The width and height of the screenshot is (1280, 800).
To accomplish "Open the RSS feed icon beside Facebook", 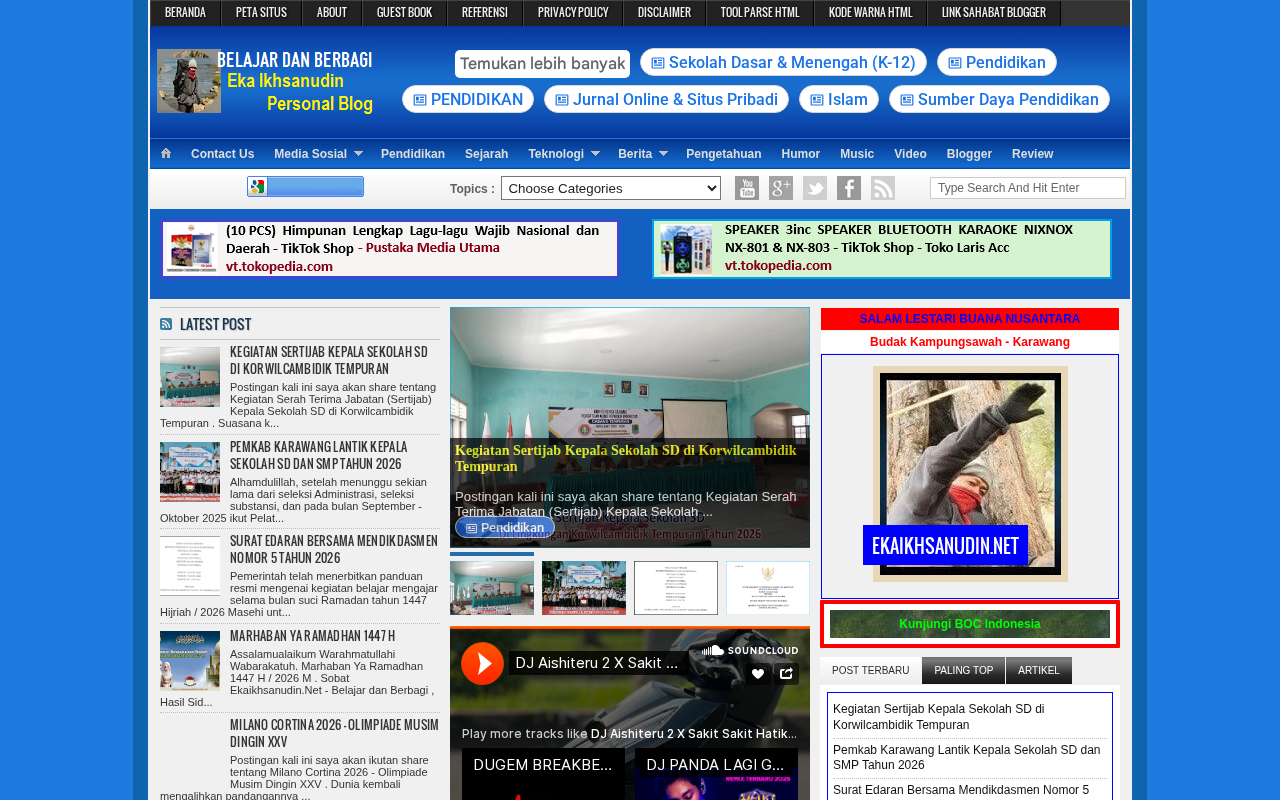I will click(x=883, y=188).
